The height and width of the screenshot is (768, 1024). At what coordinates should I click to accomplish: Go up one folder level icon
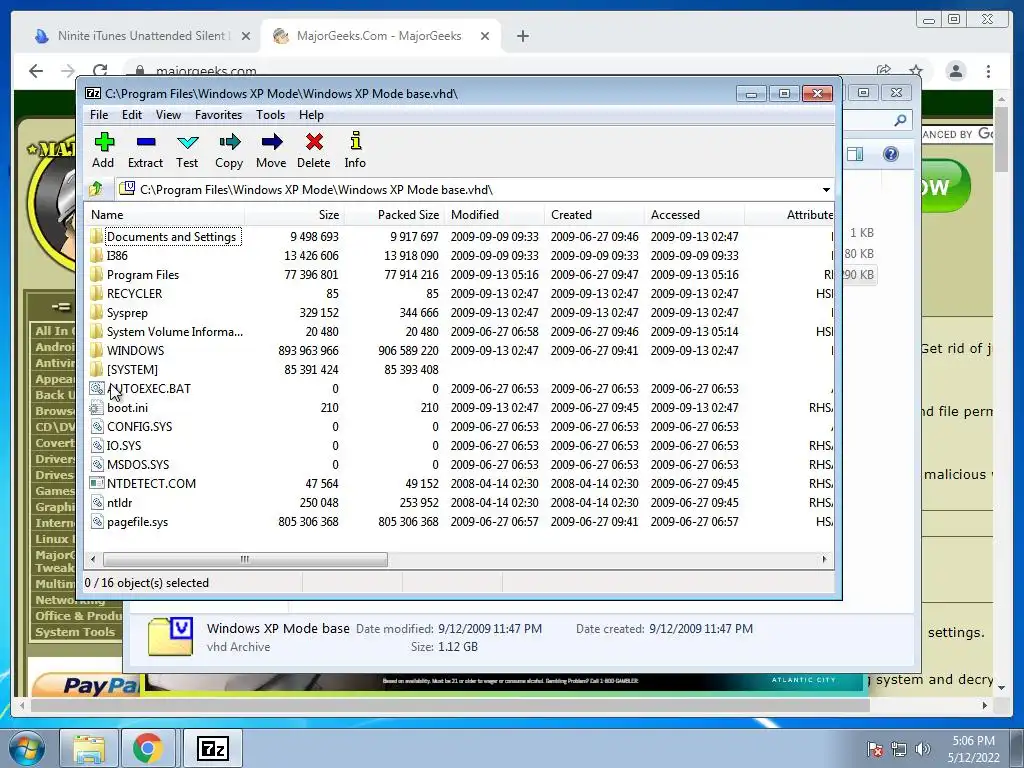coord(97,189)
